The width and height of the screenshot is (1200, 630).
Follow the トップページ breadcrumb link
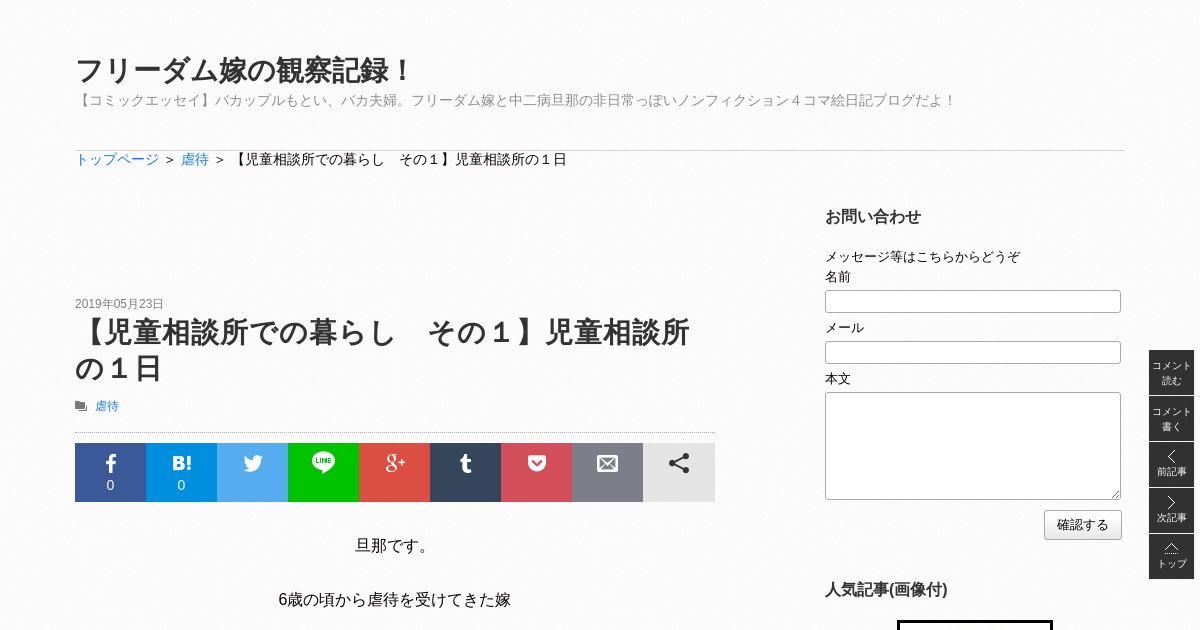coord(117,159)
